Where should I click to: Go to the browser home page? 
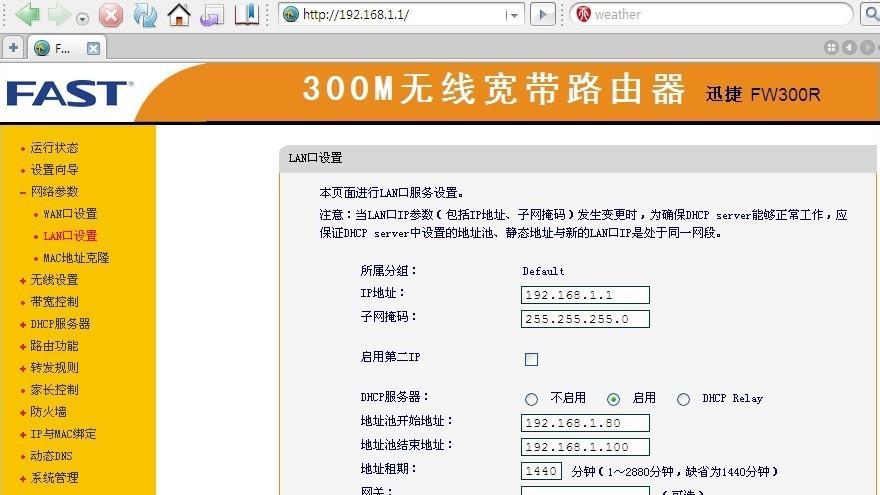(x=179, y=15)
